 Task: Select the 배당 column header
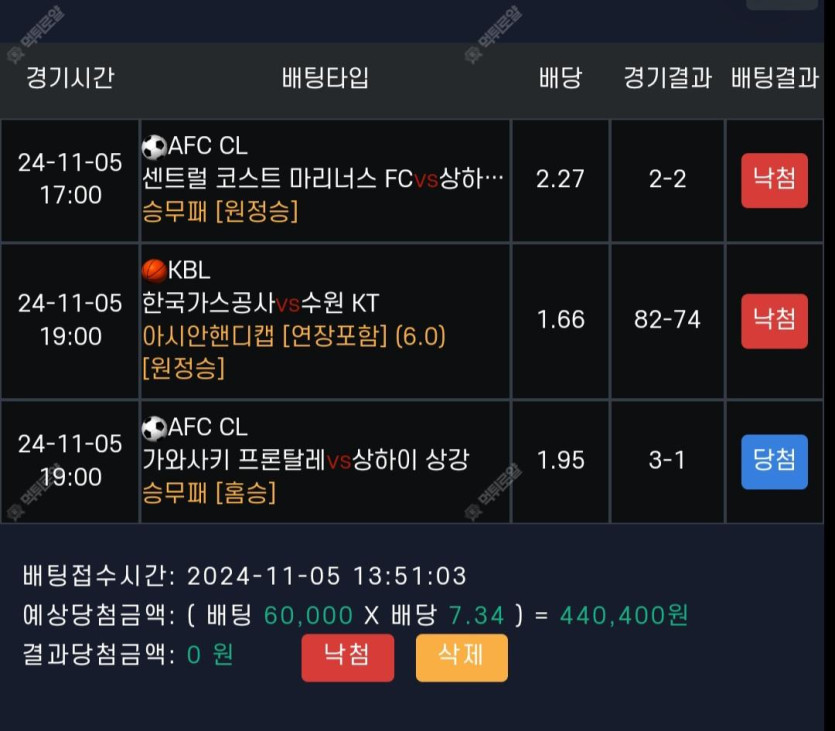(560, 78)
